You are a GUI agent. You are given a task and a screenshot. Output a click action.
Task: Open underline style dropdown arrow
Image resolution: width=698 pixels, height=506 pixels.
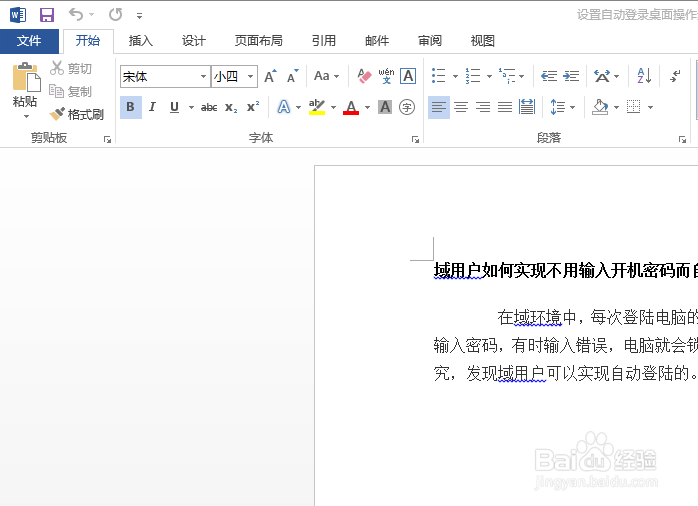click(x=191, y=108)
